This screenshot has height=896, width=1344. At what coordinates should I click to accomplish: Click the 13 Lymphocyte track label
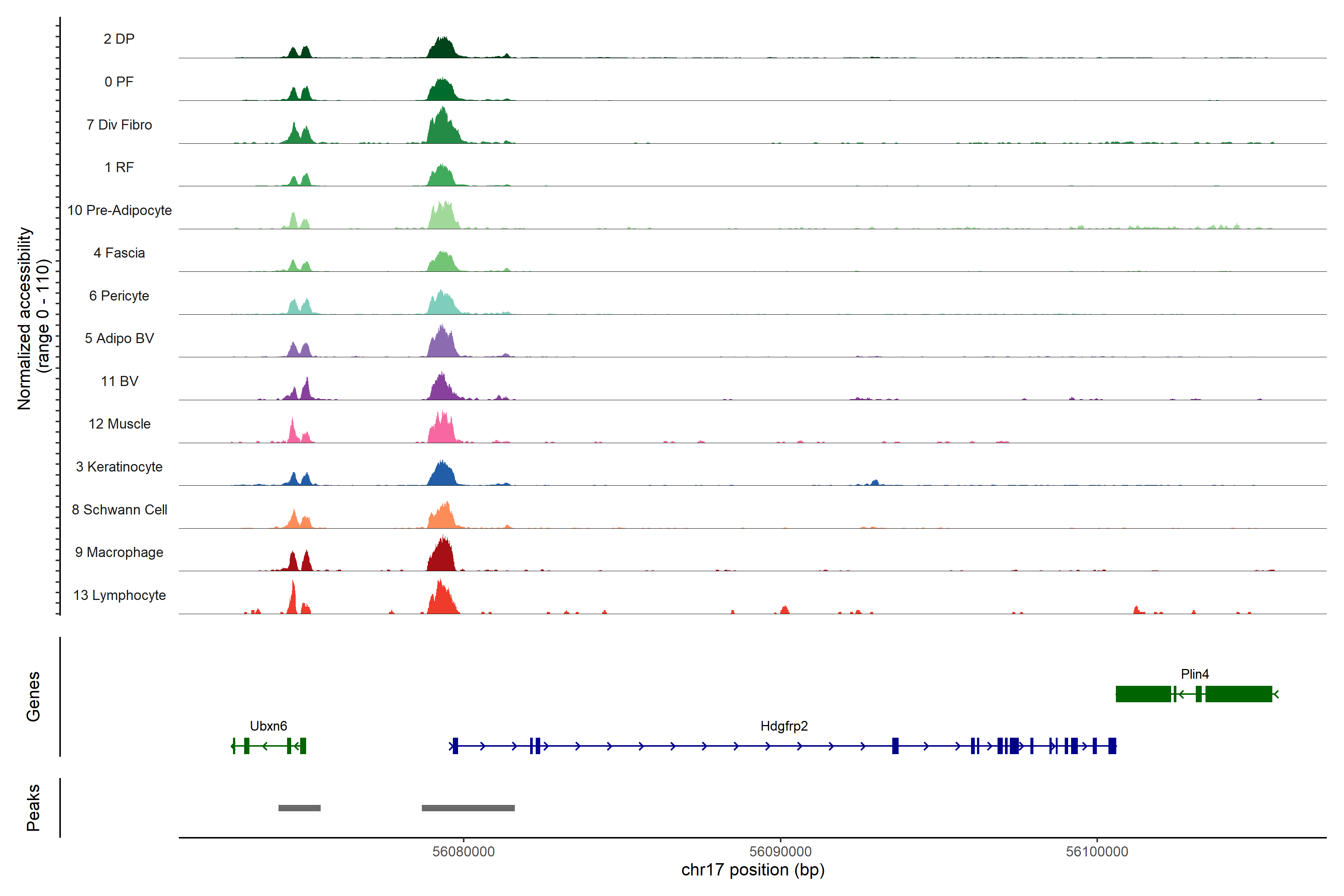click(x=119, y=595)
